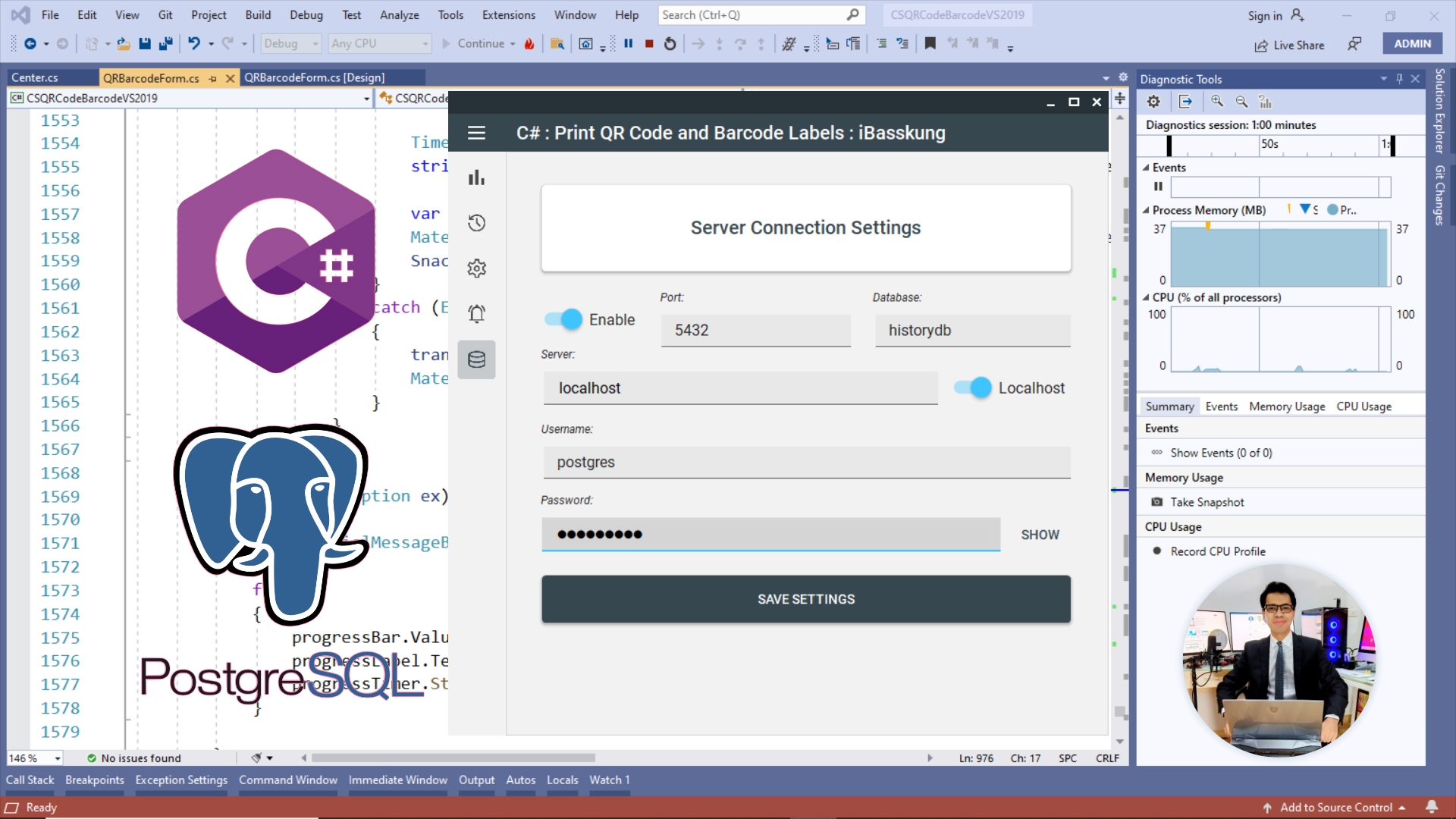1456x819 pixels.
Task: Click the editor horizontal scrollbar
Action: coord(453,758)
